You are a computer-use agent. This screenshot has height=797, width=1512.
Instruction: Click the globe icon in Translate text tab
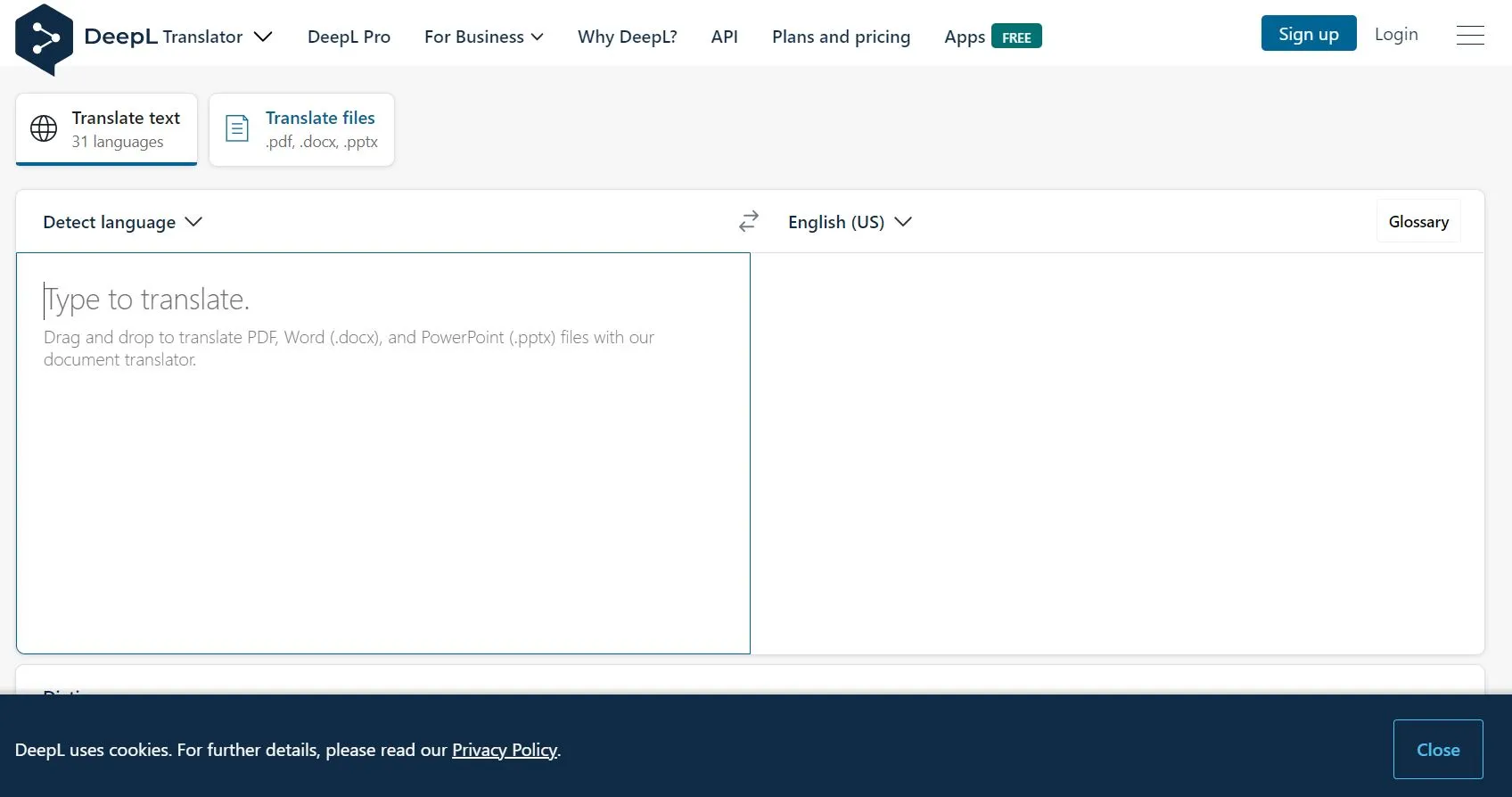click(x=44, y=128)
